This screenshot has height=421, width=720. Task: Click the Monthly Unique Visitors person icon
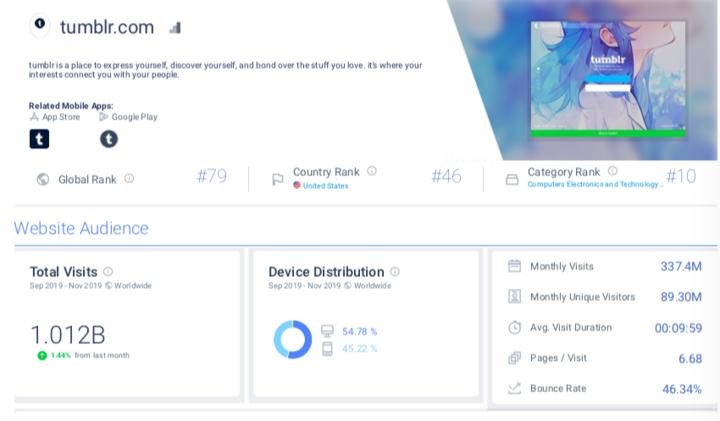coord(514,297)
